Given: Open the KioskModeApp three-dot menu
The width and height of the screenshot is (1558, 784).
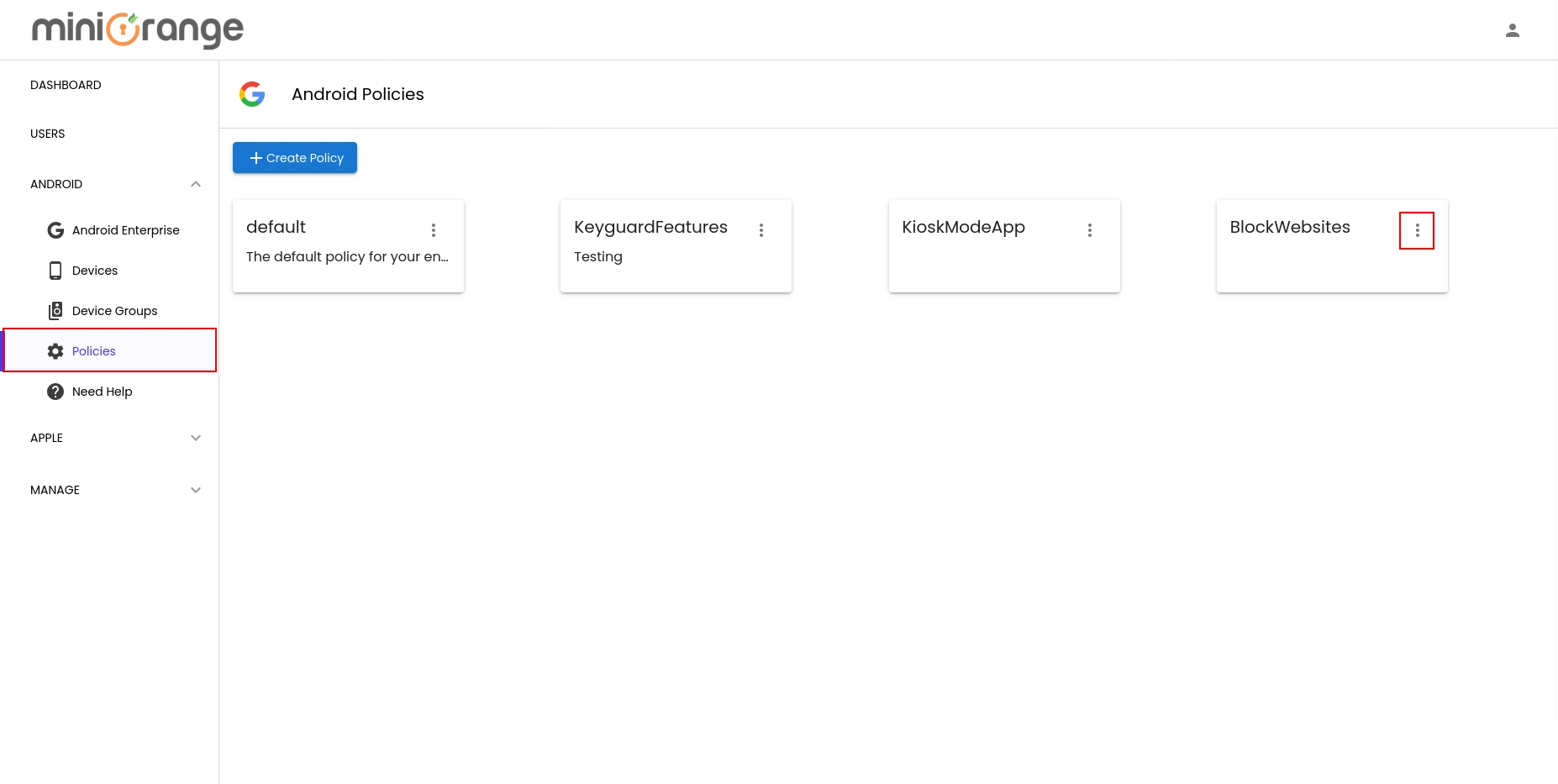Looking at the screenshot, I should click(x=1089, y=229).
